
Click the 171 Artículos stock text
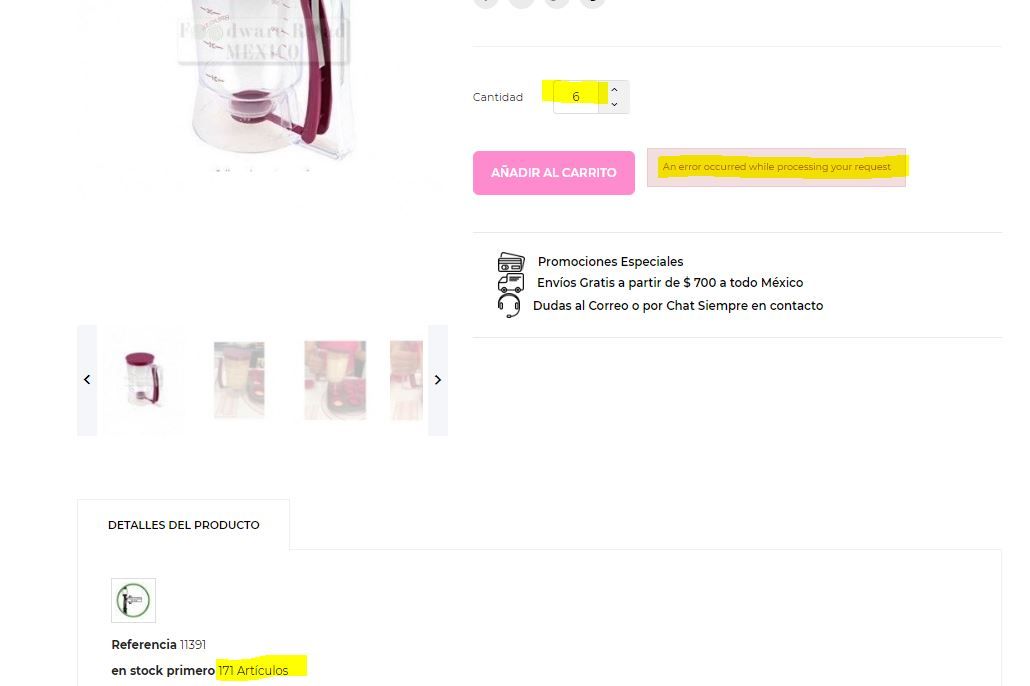(x=253, y=670)
